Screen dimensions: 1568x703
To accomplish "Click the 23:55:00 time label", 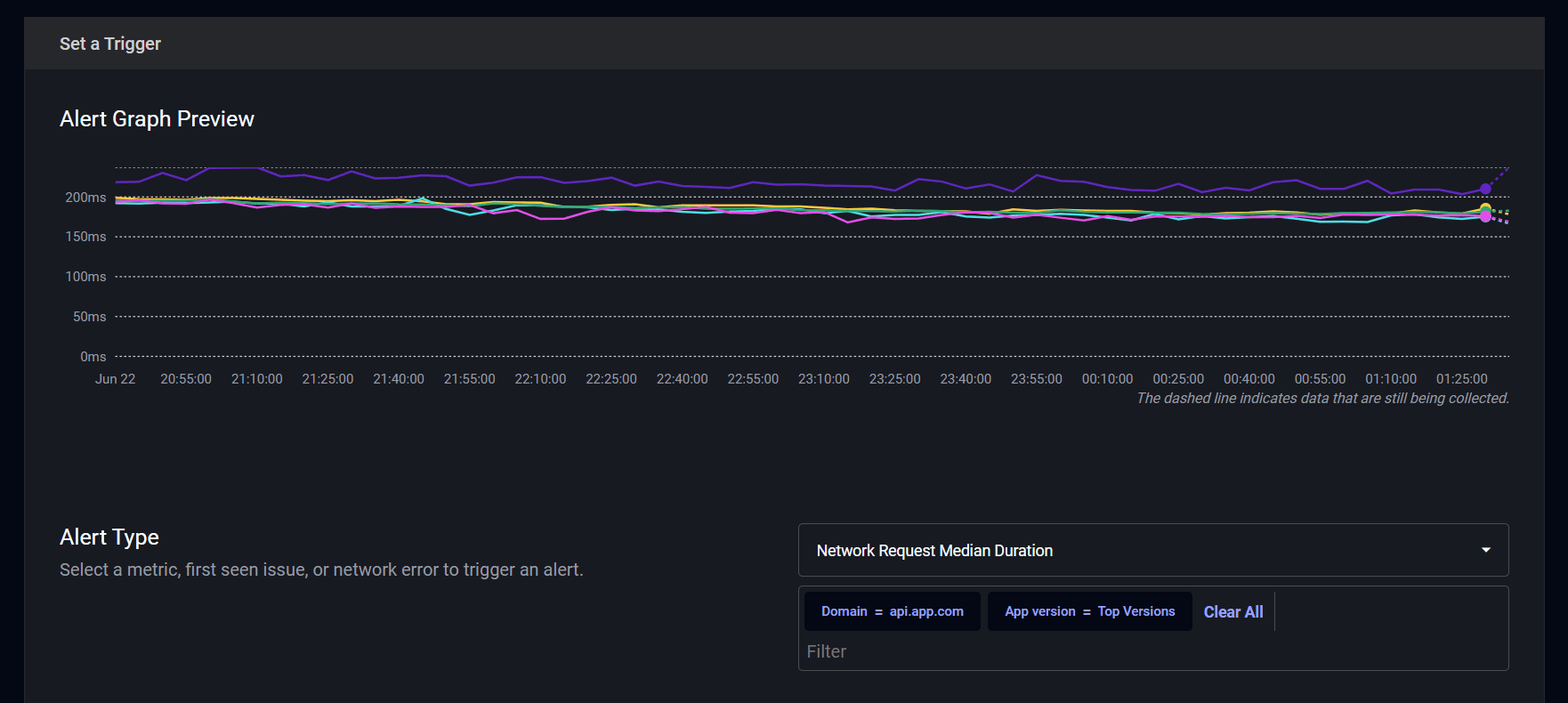I will 1037,379.
